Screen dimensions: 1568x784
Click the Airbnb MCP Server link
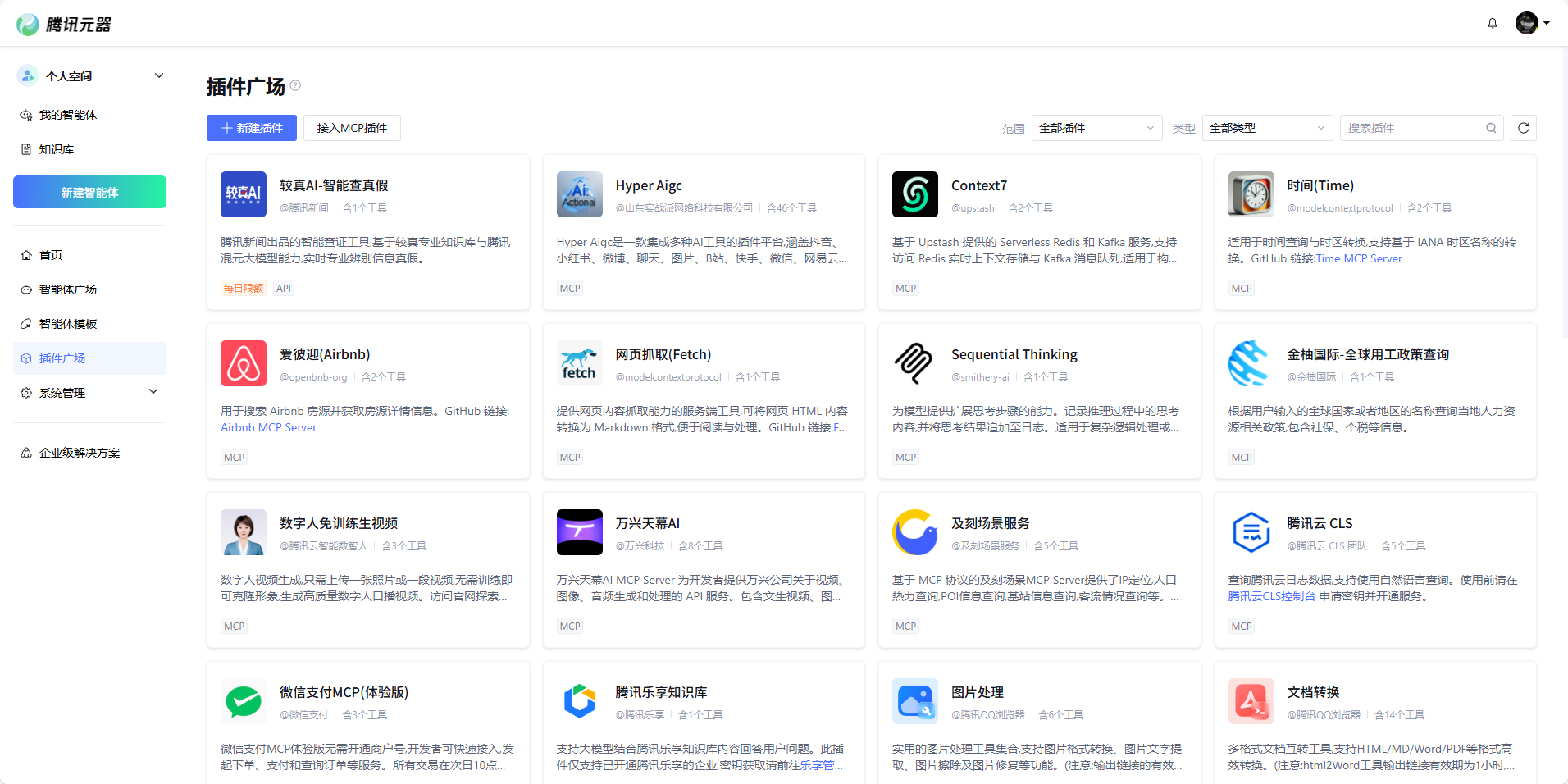coord(268,427)
